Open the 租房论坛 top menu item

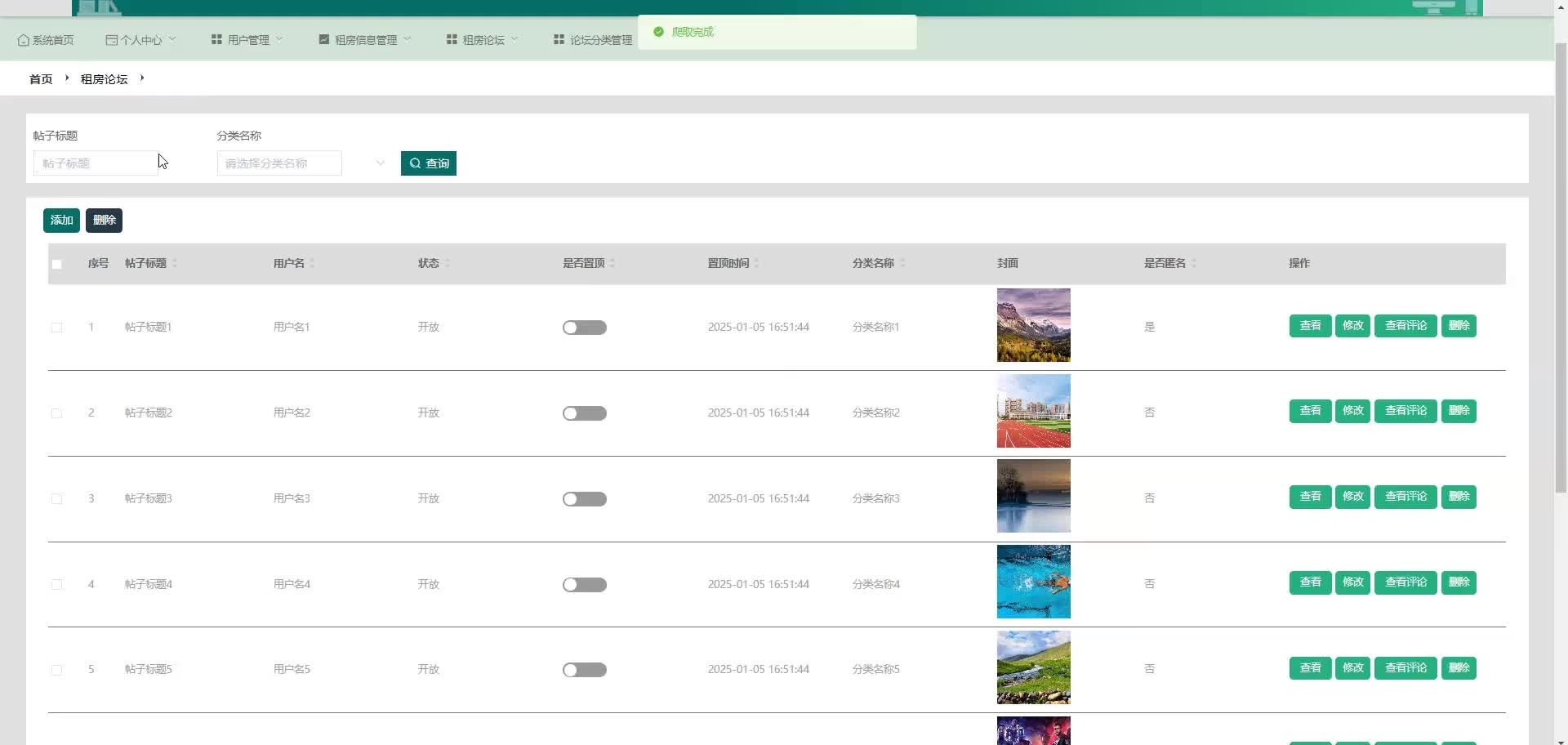(483, 40)
